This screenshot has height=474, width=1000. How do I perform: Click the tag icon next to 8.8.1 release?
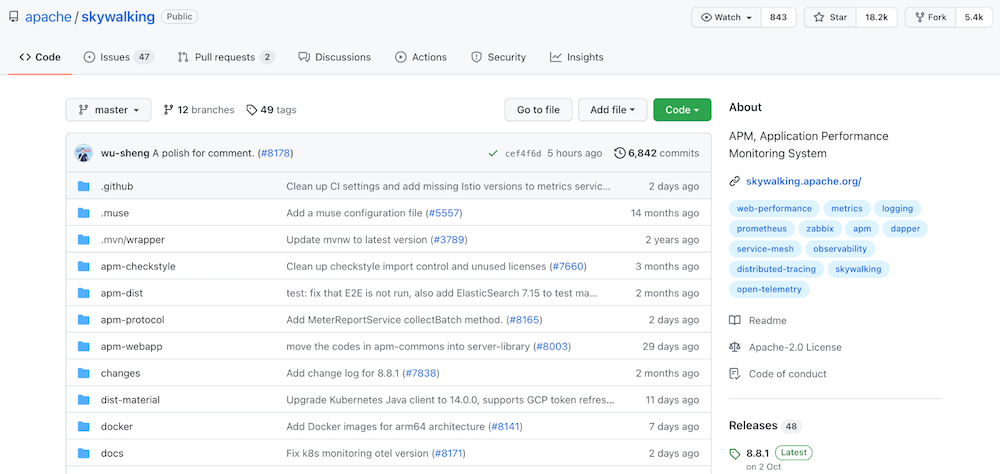pos(735,453)
